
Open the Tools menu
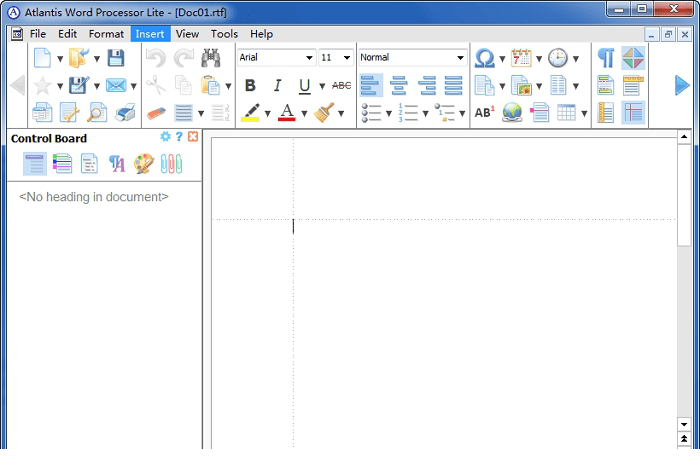coord(224,34)
